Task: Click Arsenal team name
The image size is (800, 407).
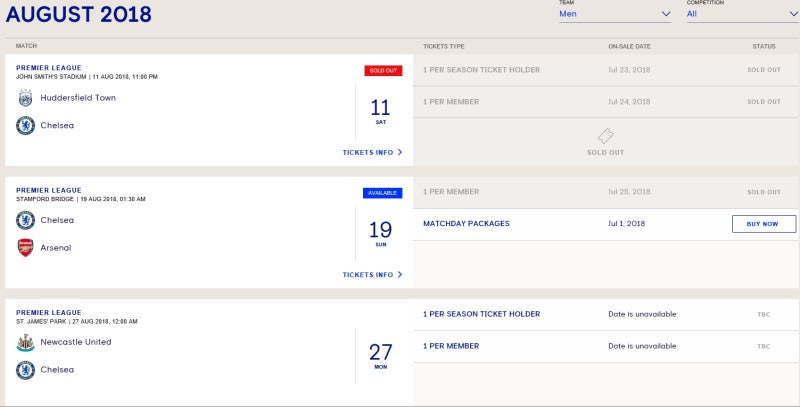Action: click(x=56, y=248)
